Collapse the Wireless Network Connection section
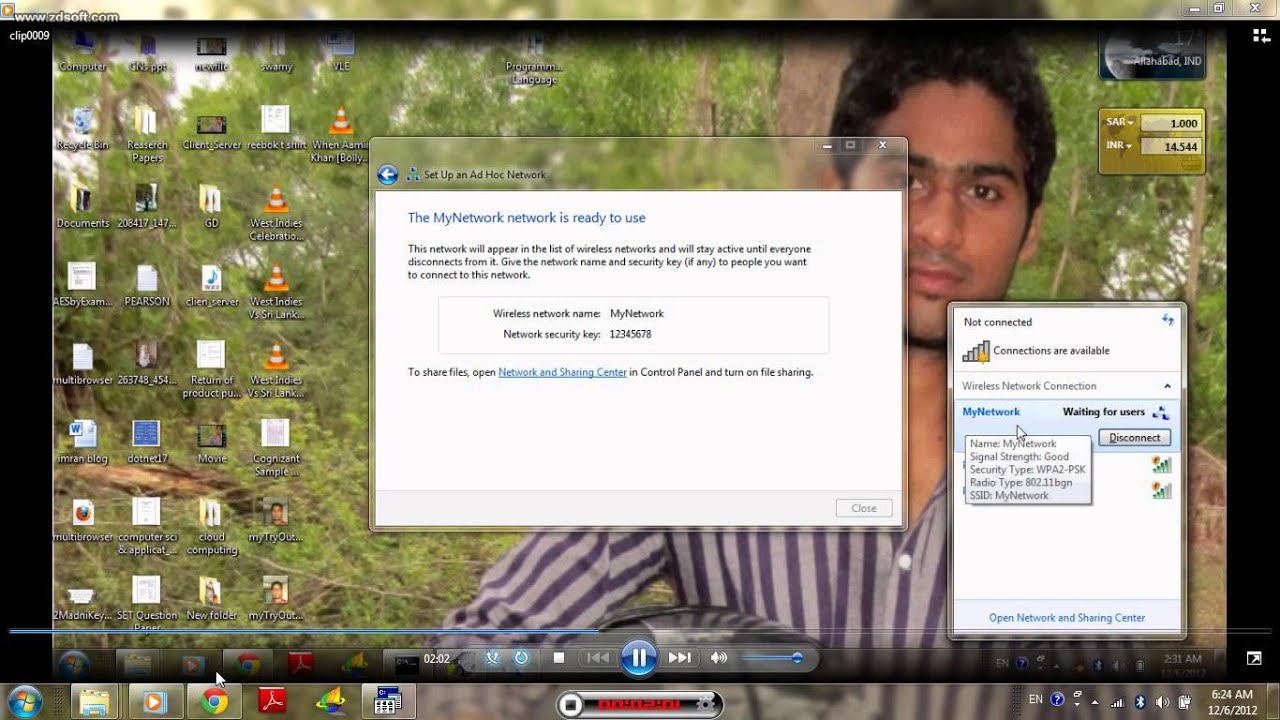 [x=1167, y=386]
